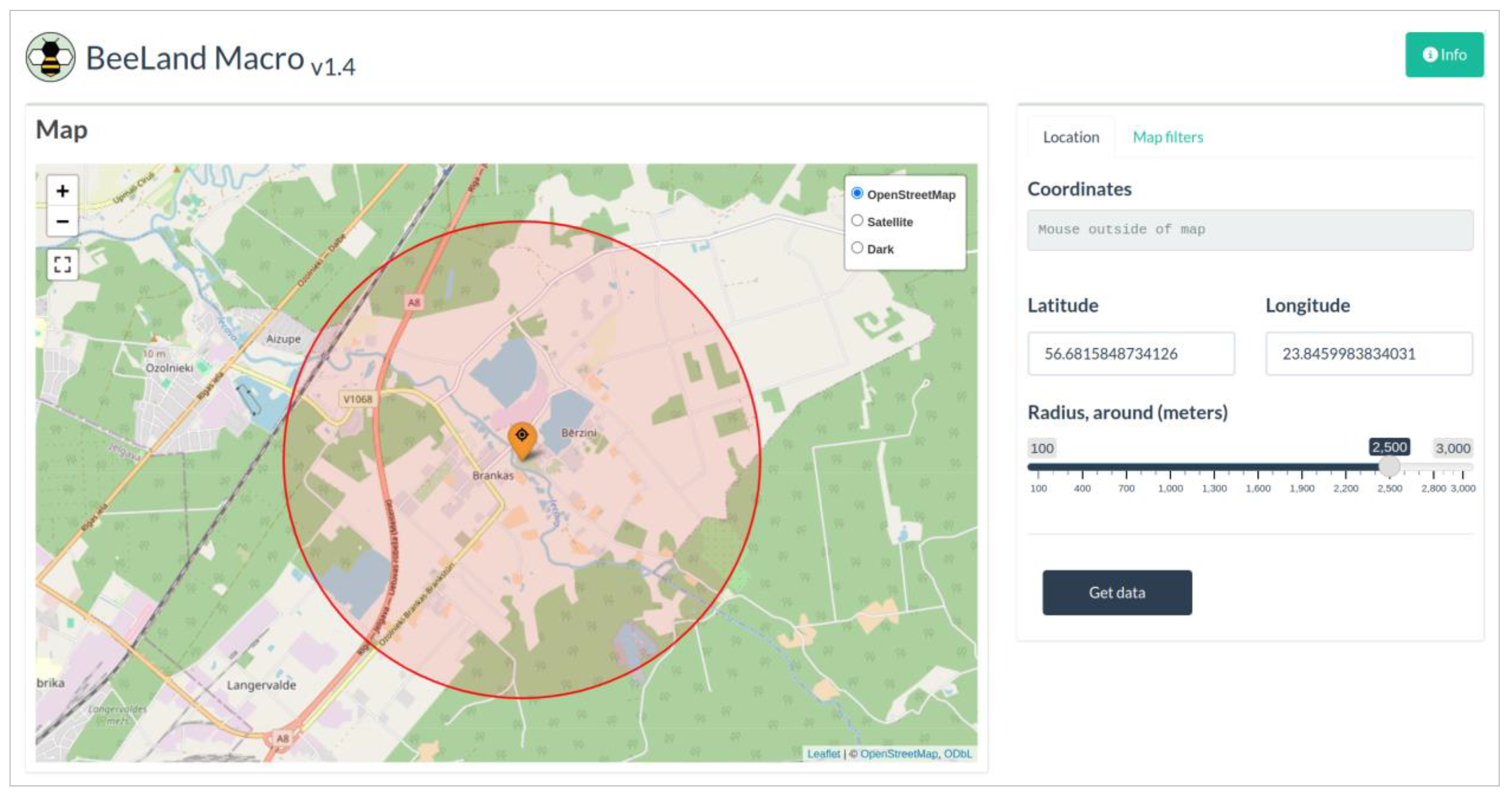1512x794 pixels.
Task: Click the Coordinates readout box
Action: coord(1250,230)
